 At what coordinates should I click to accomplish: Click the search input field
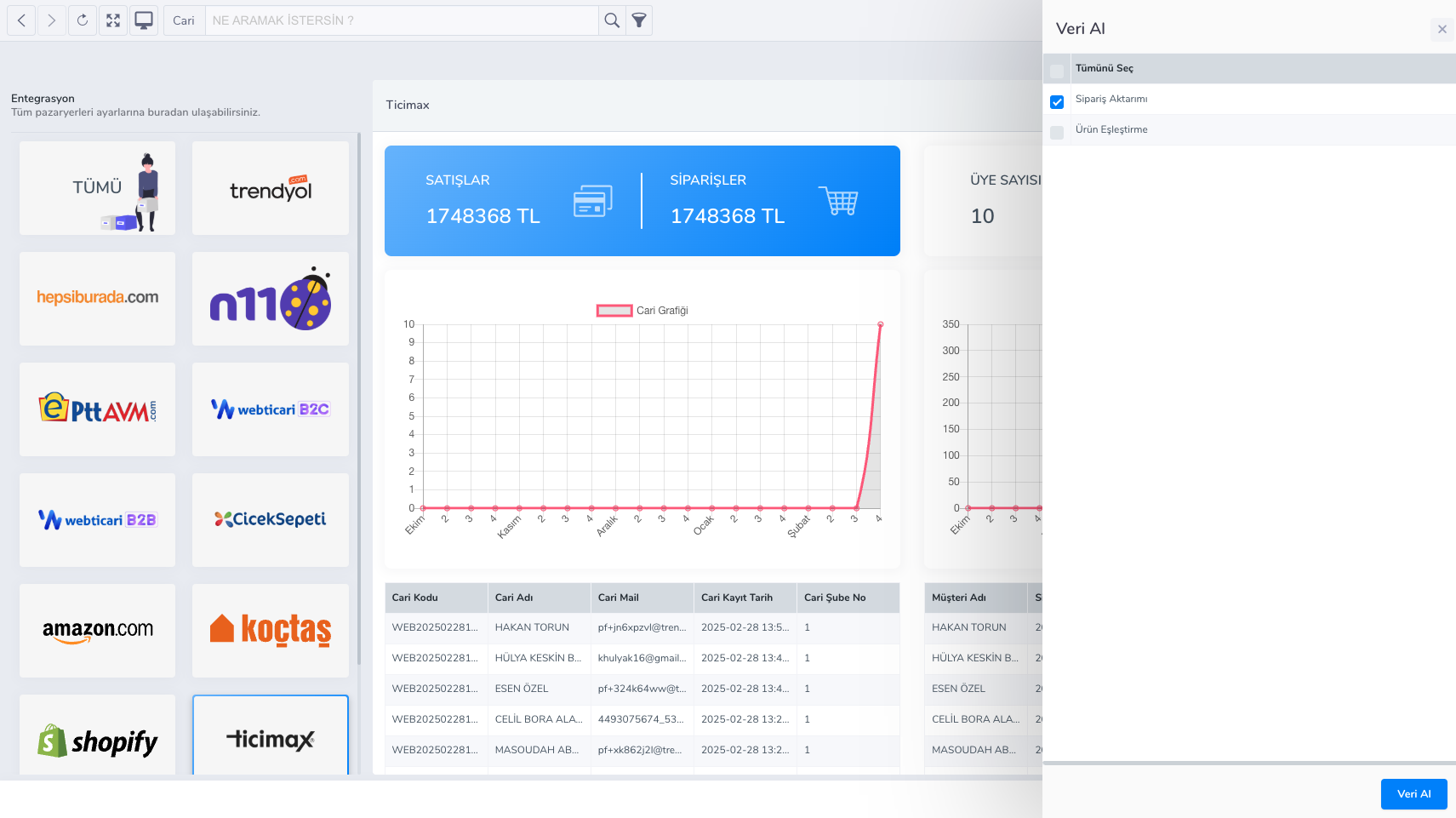coord(402,20)
